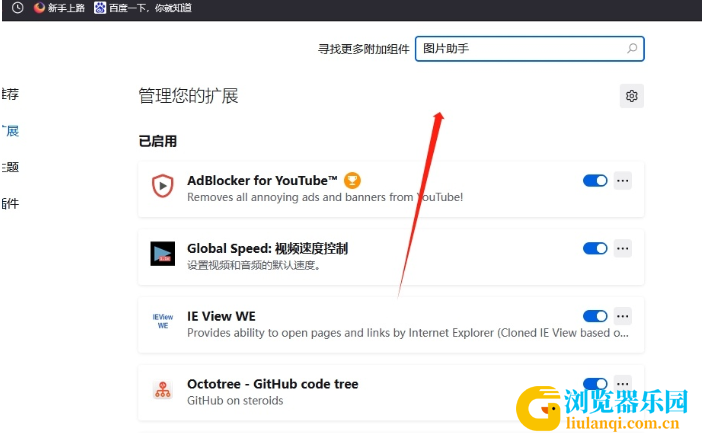
Task: Select the 主题 sidebar category
Action: 10,167
